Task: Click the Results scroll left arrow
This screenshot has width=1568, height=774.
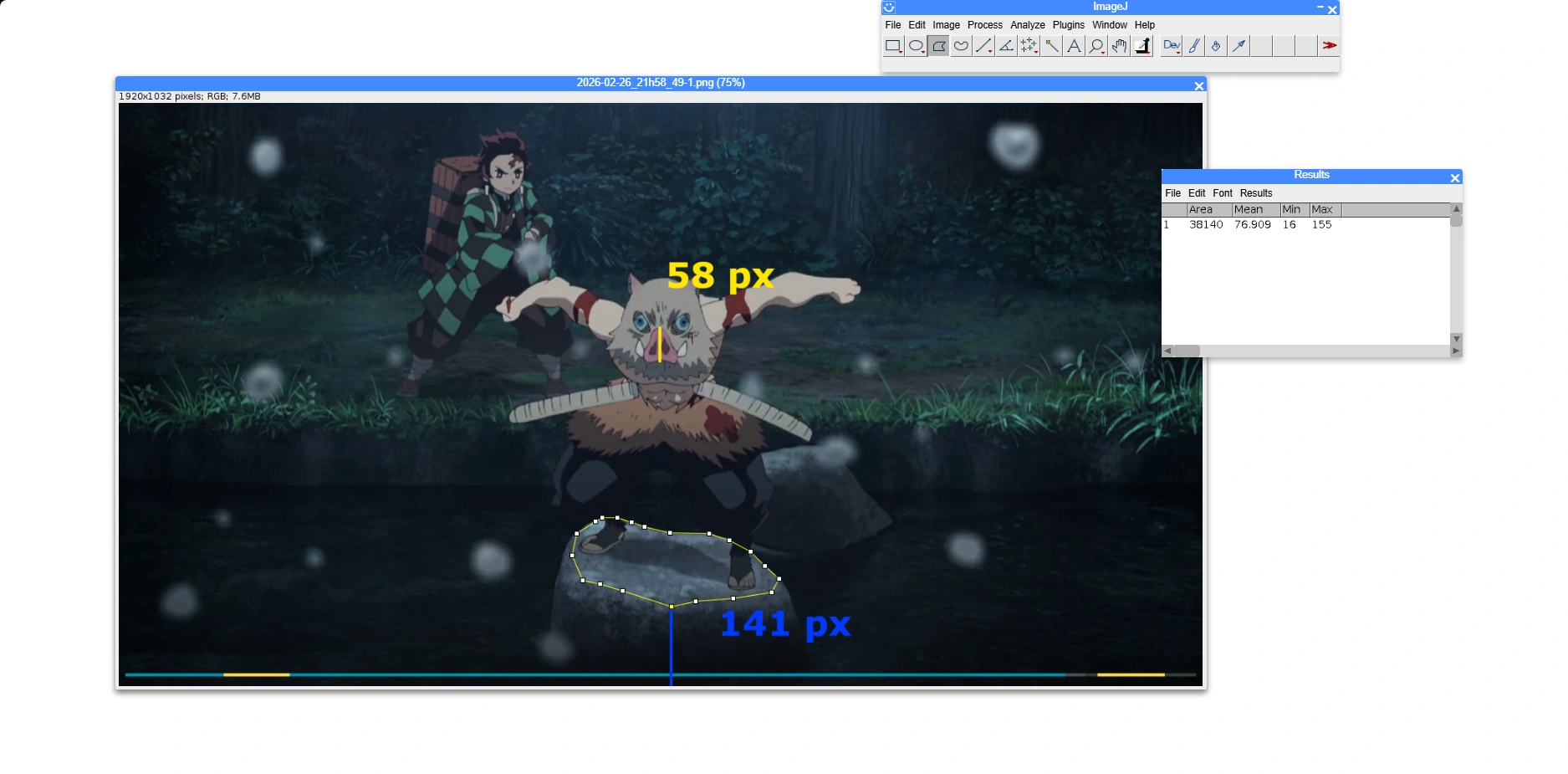Action: point(1167,351)
